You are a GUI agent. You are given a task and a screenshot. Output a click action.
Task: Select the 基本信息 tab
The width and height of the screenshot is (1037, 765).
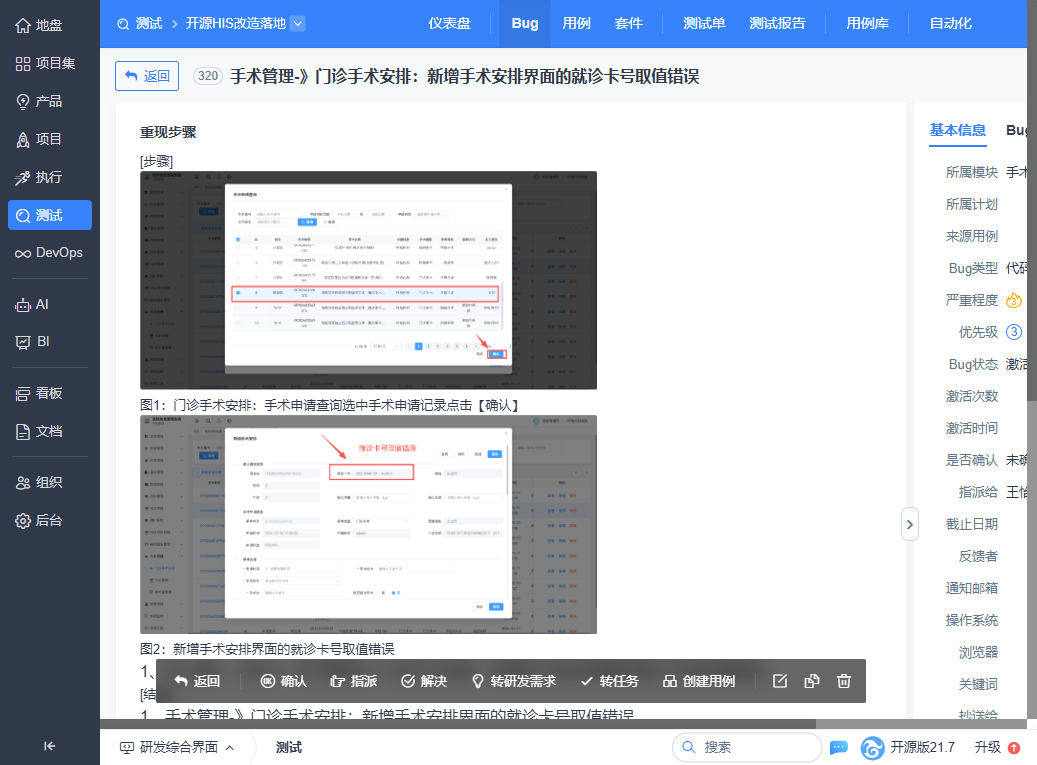[957, 130]
